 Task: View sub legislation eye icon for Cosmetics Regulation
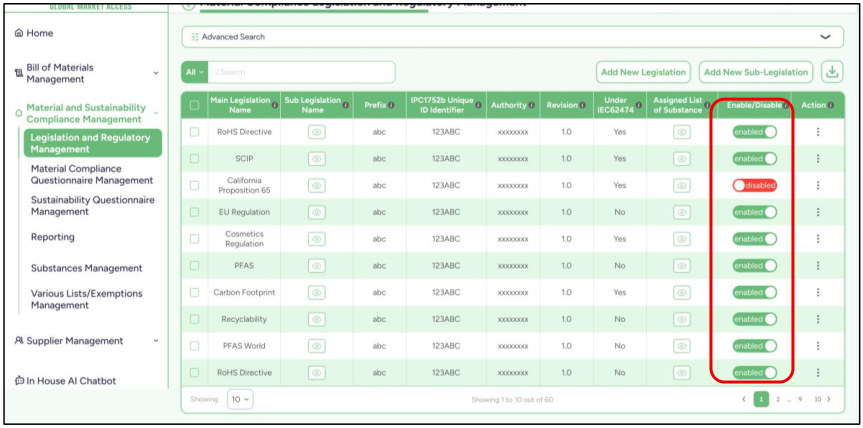pos(316,239)
